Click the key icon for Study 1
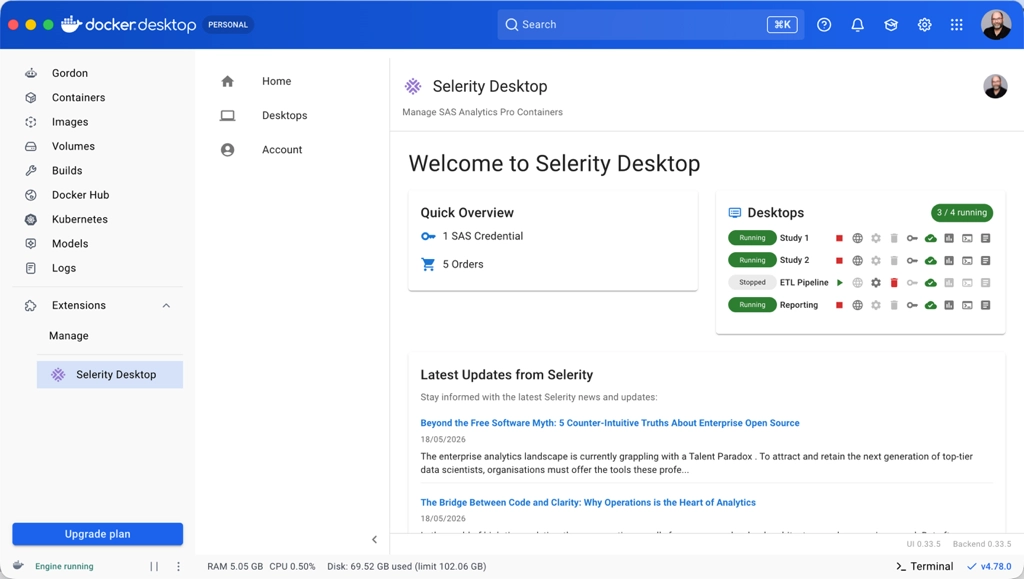1024x579 pixels. tap(912, 238)
